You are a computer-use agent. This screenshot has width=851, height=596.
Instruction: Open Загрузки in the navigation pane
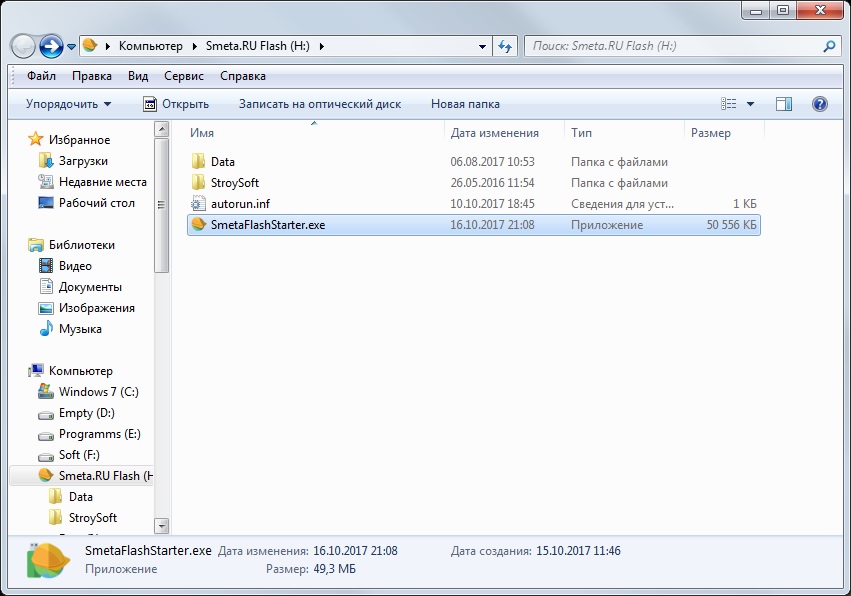tap(83, 161)
